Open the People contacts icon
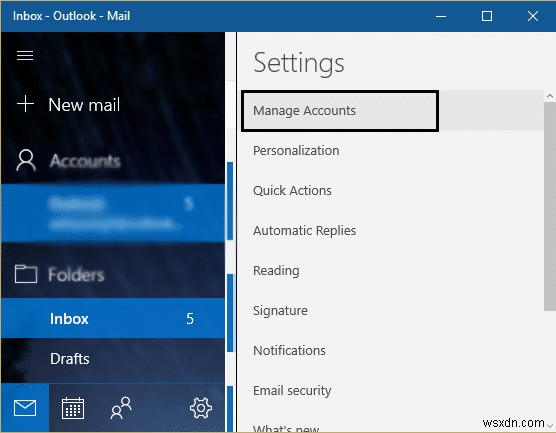Viewport: 556px width, 433px height. 121,408
